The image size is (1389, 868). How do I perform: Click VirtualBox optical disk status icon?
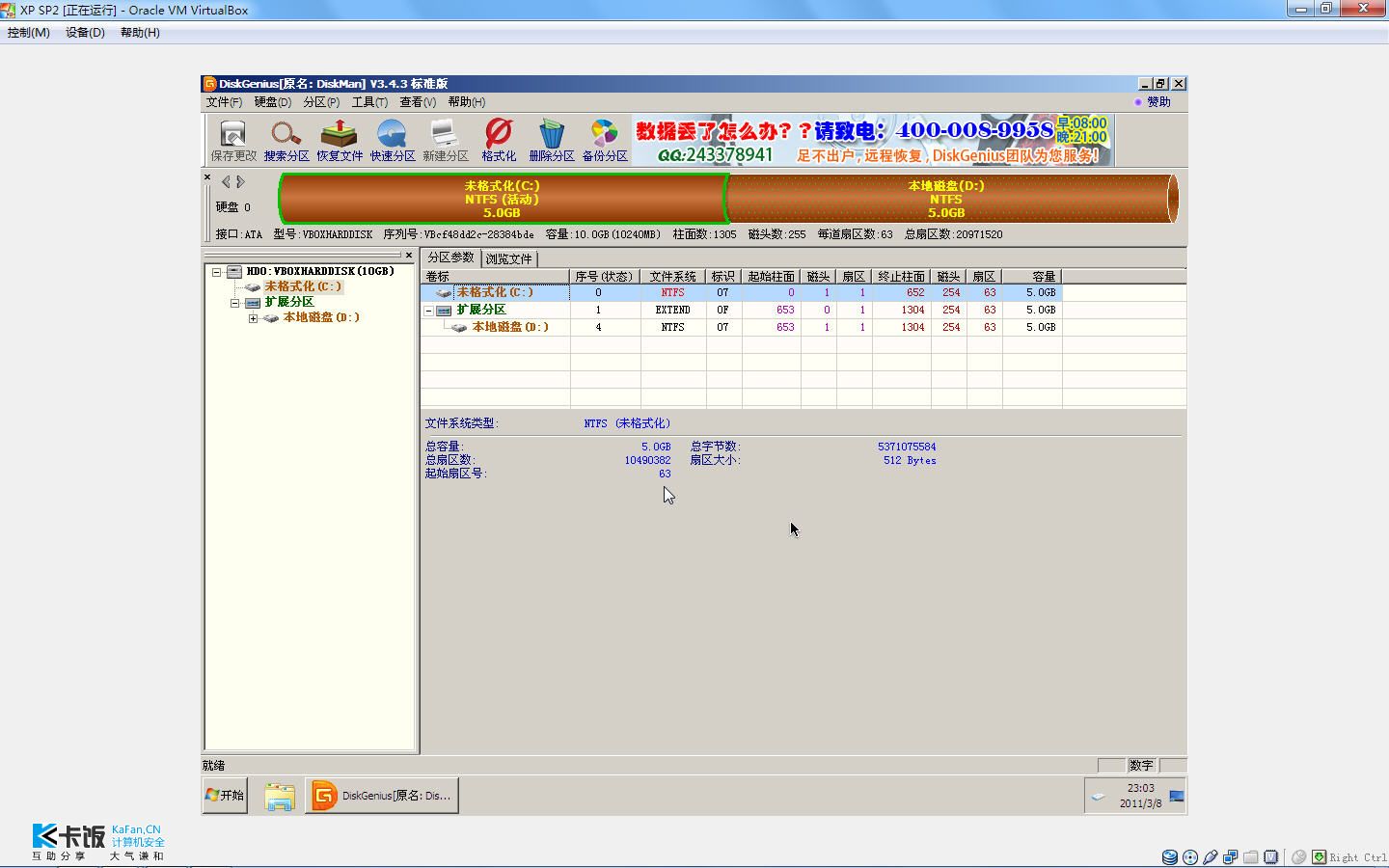pyautogui.click(x=1190, y=856)
